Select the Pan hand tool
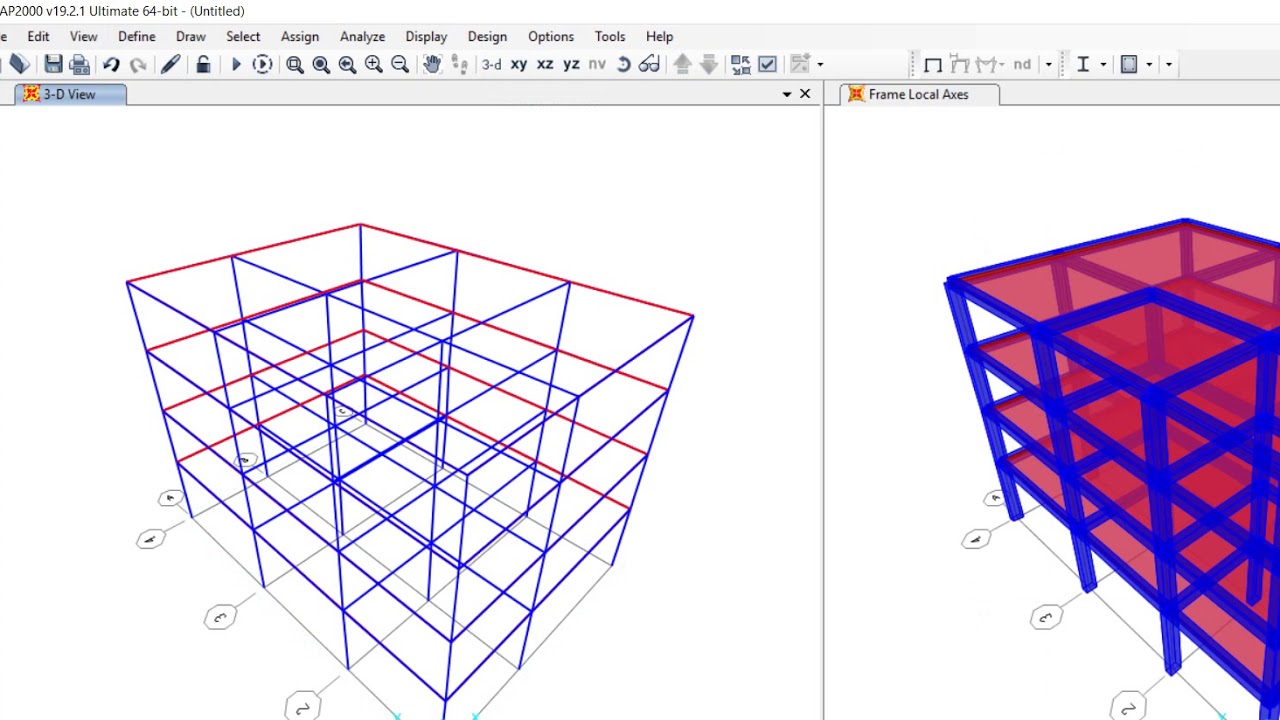1280x720 pixels. click(432, 64)
